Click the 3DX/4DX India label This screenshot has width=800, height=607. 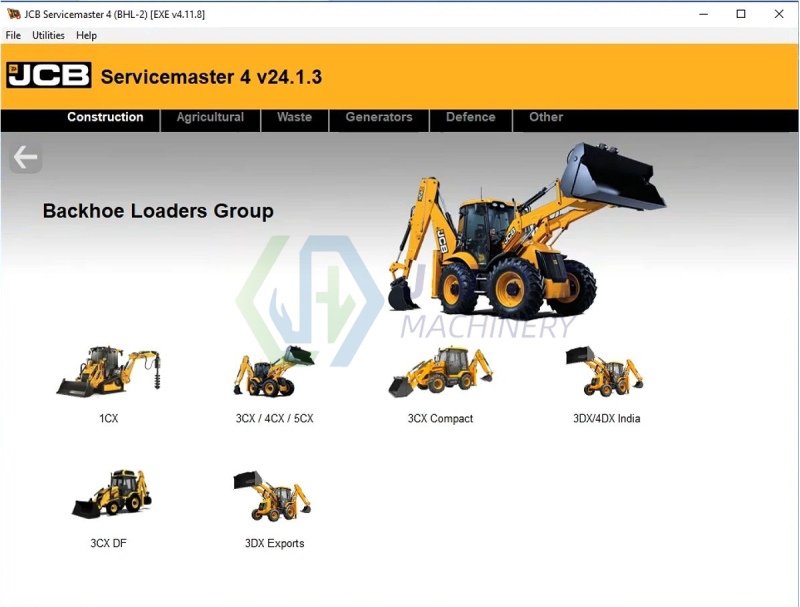[607, 418]
